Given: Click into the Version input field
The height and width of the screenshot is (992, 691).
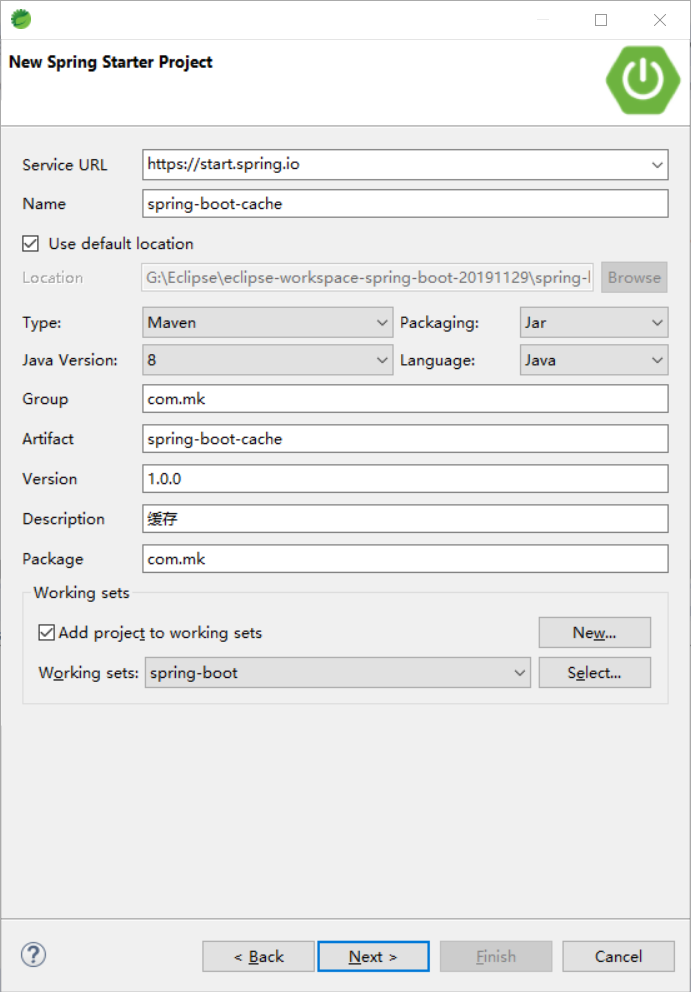Looking at the screenshot, I should click(x=405, y=478).
